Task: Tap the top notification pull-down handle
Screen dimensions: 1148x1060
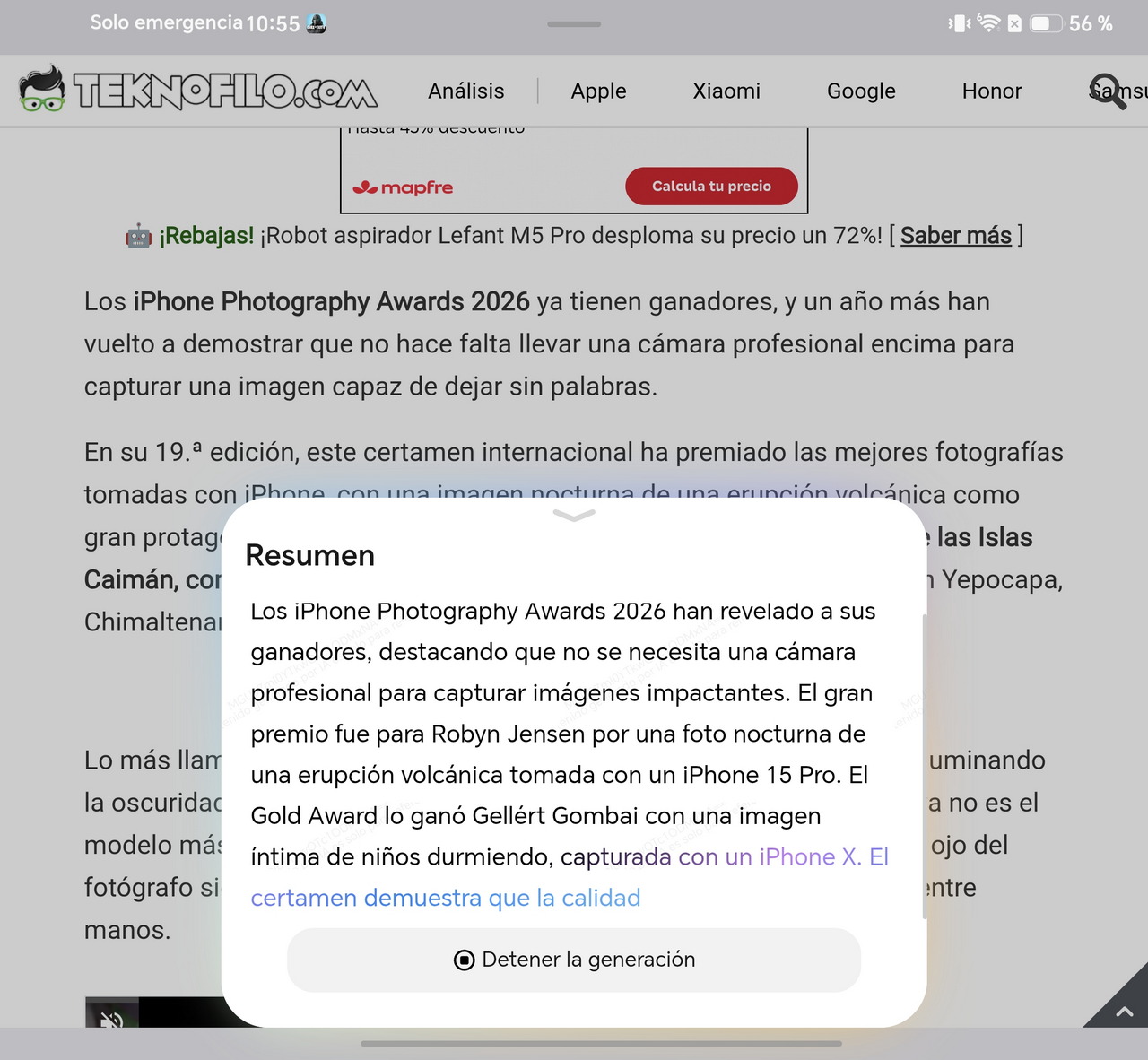Action: coord(574,23)
